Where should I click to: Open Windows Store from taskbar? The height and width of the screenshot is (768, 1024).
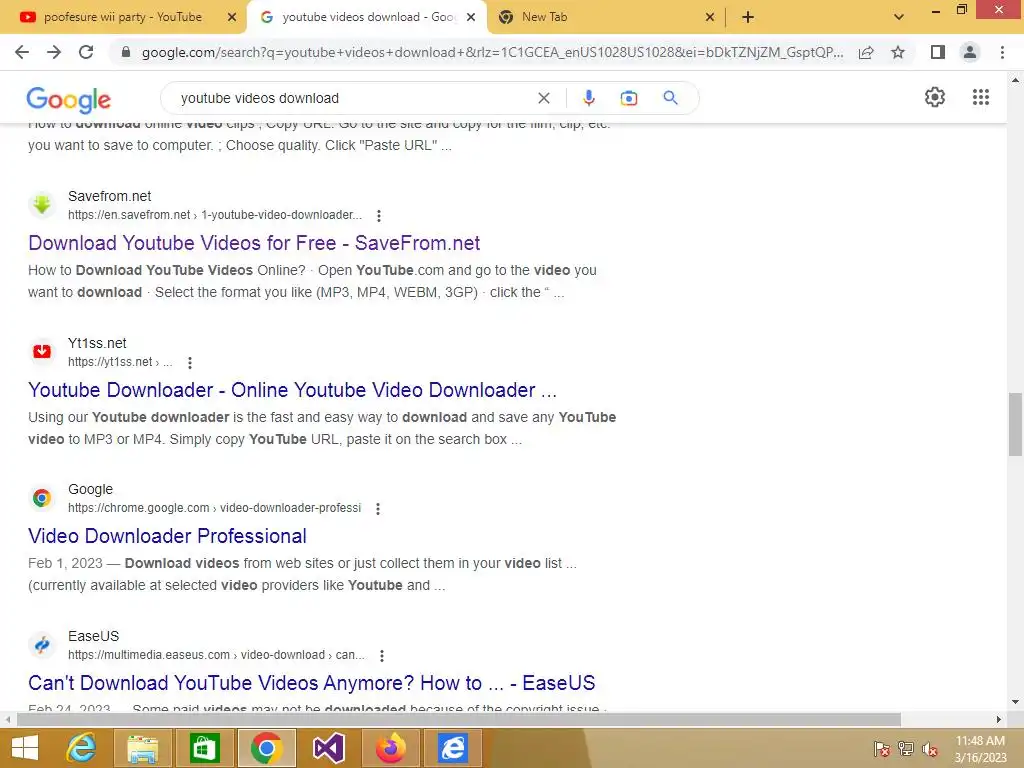204,748
